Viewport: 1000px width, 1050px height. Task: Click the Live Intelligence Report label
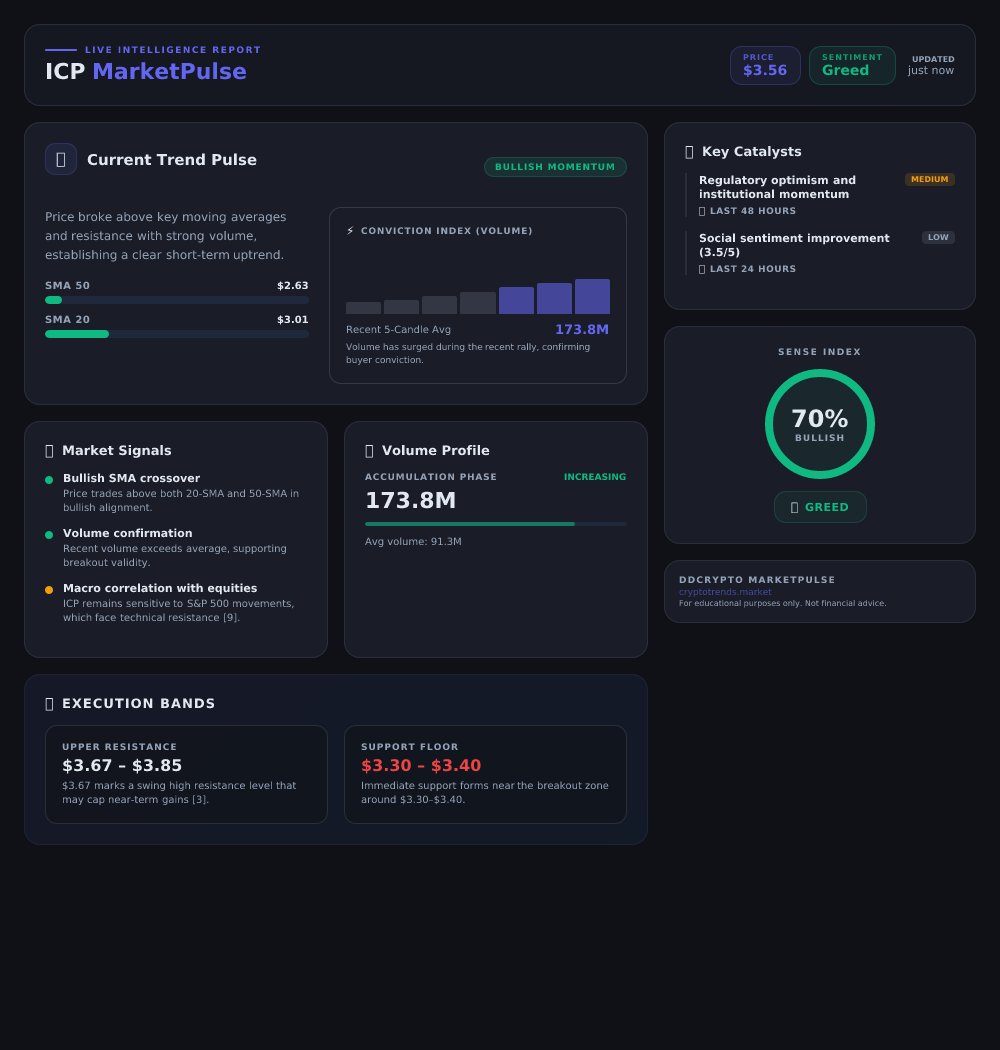(173, 50)
